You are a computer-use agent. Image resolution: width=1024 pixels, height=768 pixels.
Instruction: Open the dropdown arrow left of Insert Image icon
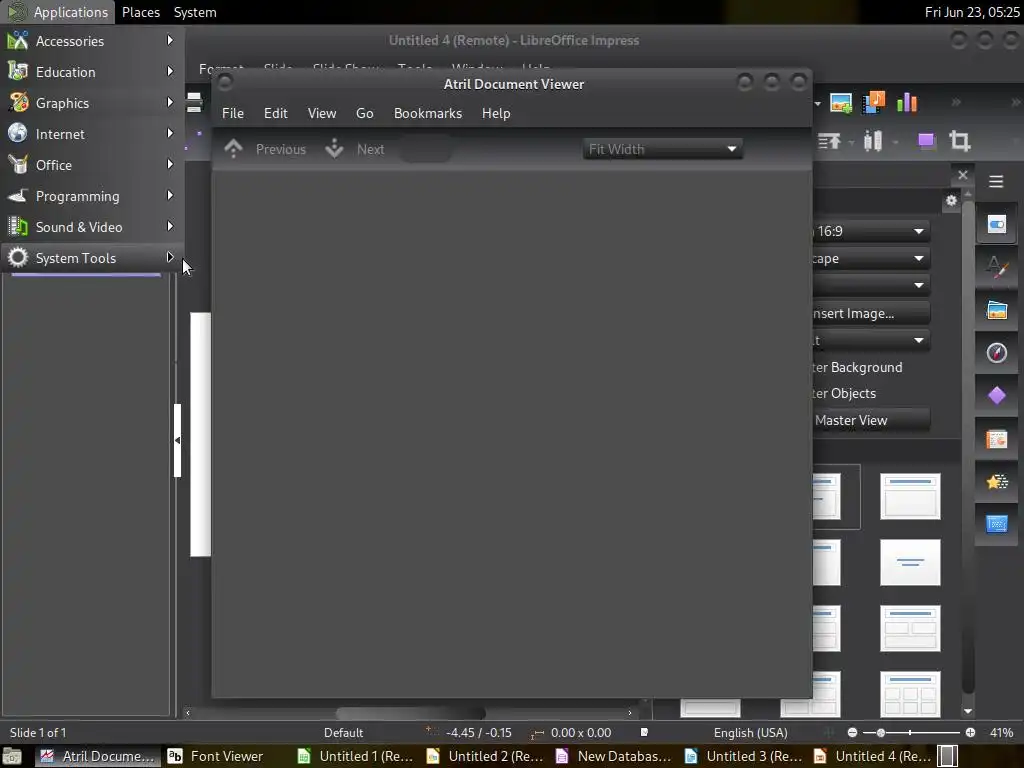[x=817, y=103]
